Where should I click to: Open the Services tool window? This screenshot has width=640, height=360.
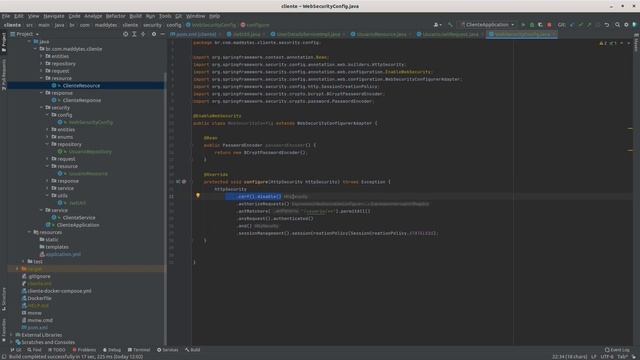[168, 350]
